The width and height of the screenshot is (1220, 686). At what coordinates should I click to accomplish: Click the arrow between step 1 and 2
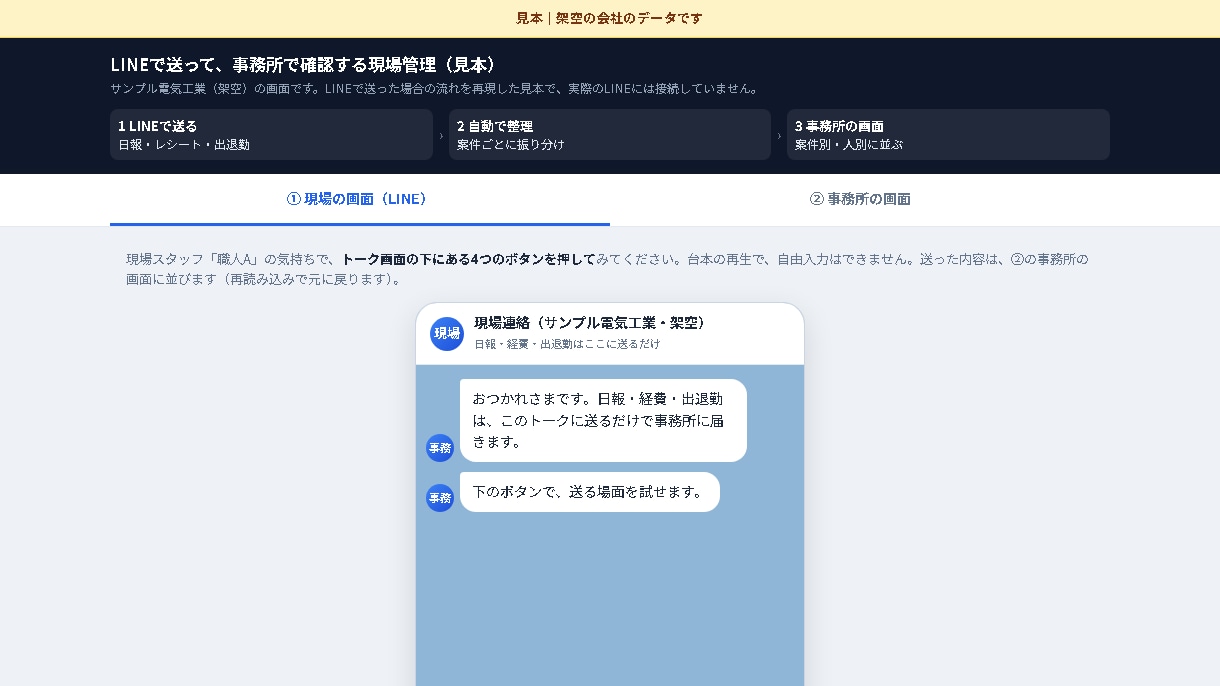point(441,136)
